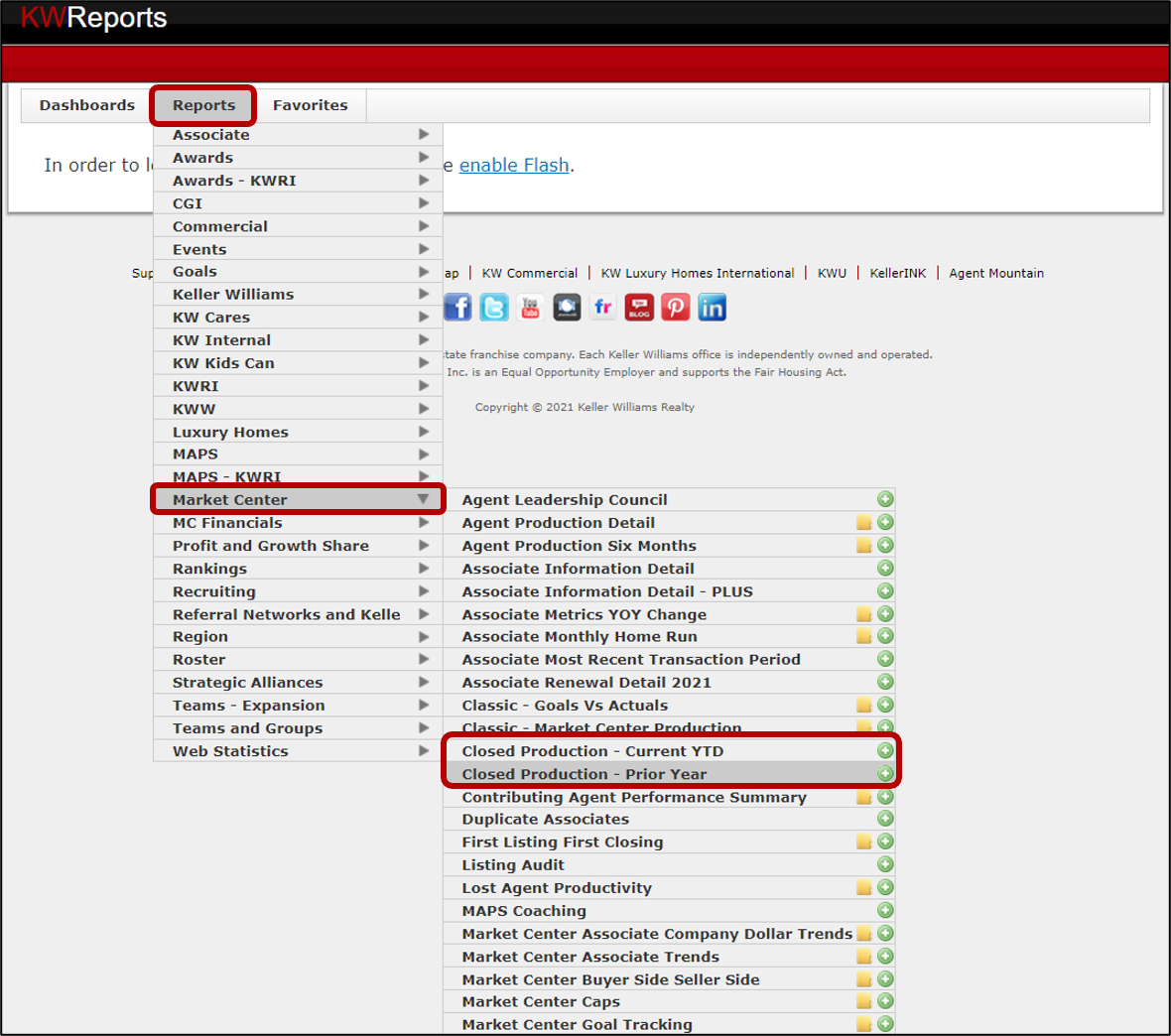This screenshot has height=1036, width=1171.
Task: Open the Agent Mountain footer link
Action: tap(996, 273)
